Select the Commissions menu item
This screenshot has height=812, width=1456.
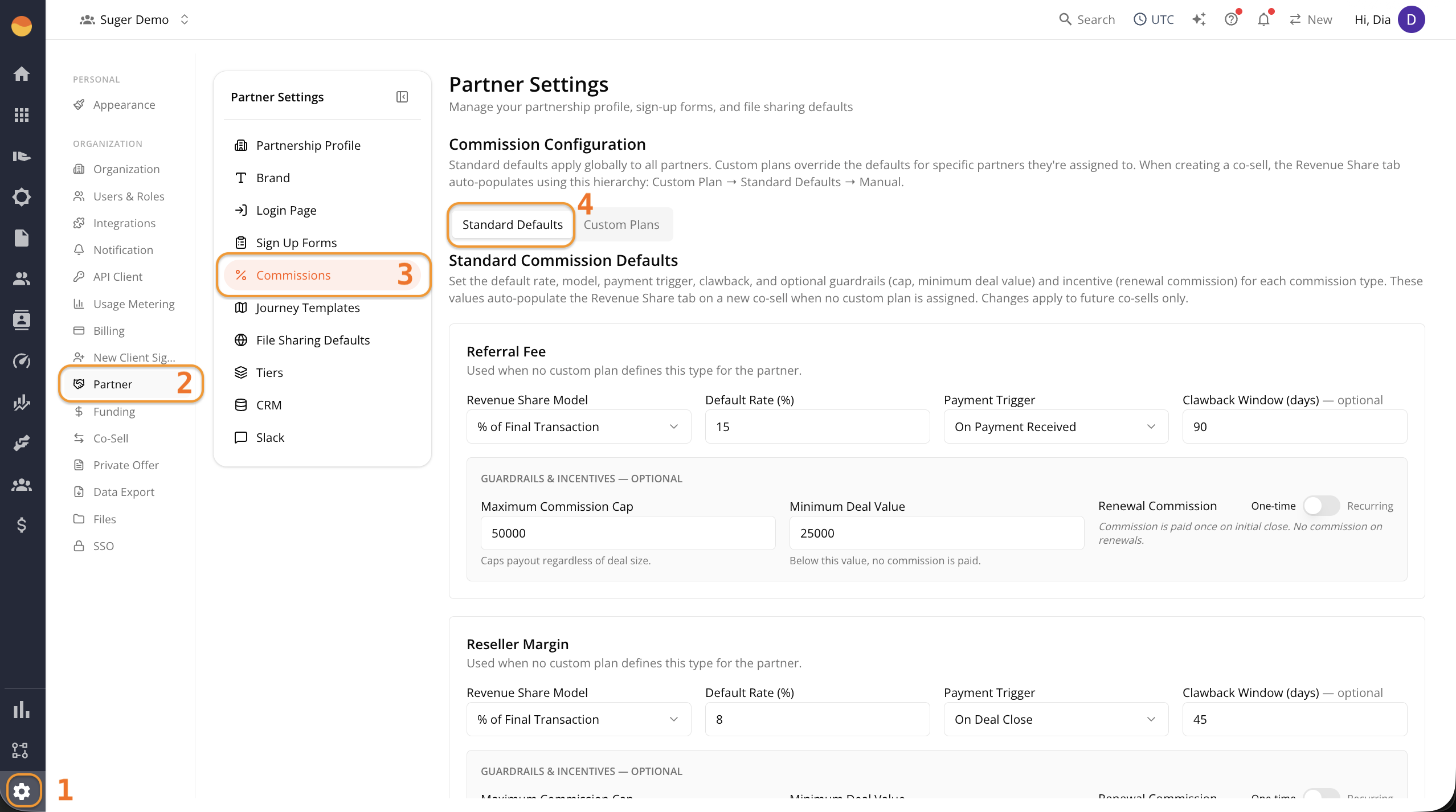click(x=322, y=275)
